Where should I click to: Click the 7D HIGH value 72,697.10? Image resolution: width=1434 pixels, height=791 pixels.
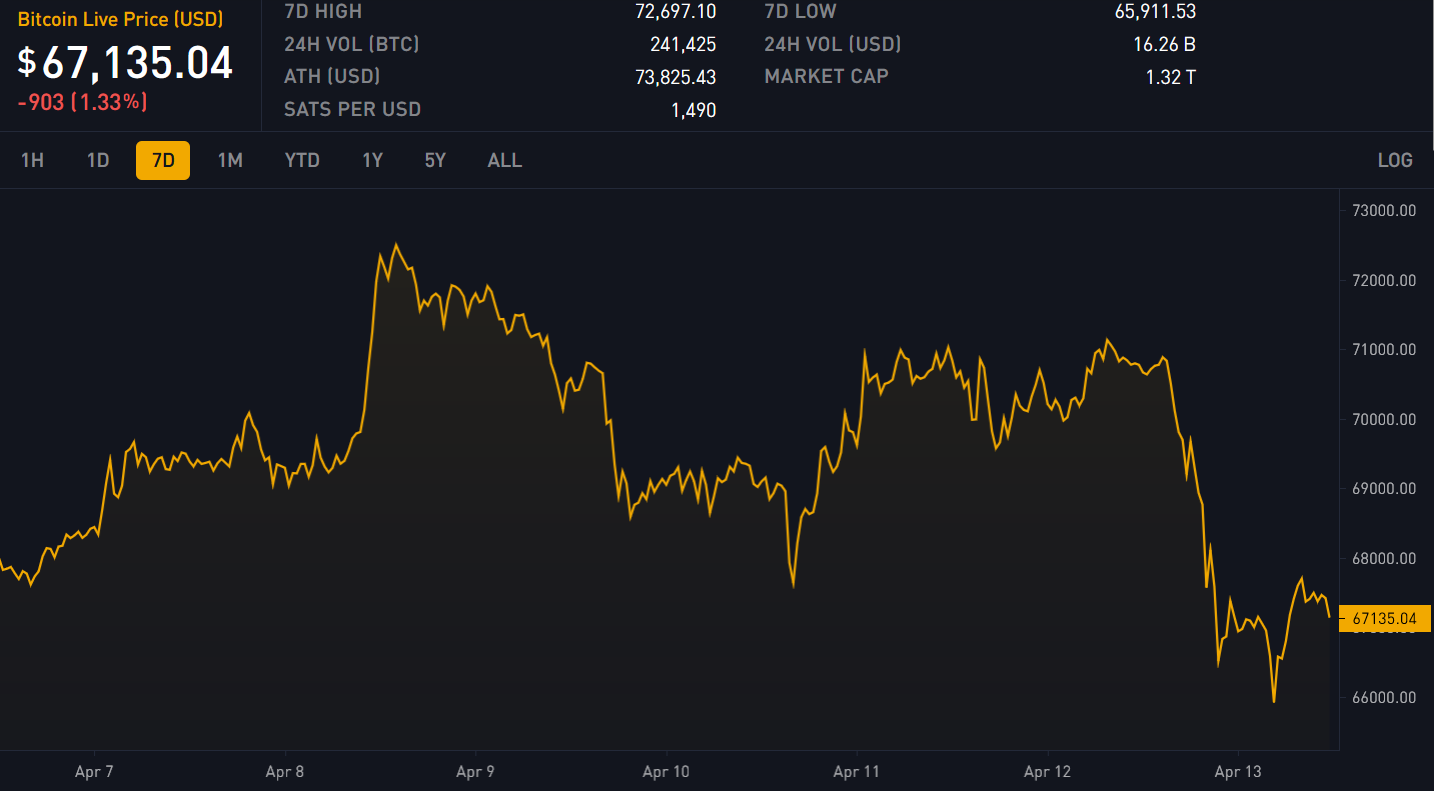point(675,12)
